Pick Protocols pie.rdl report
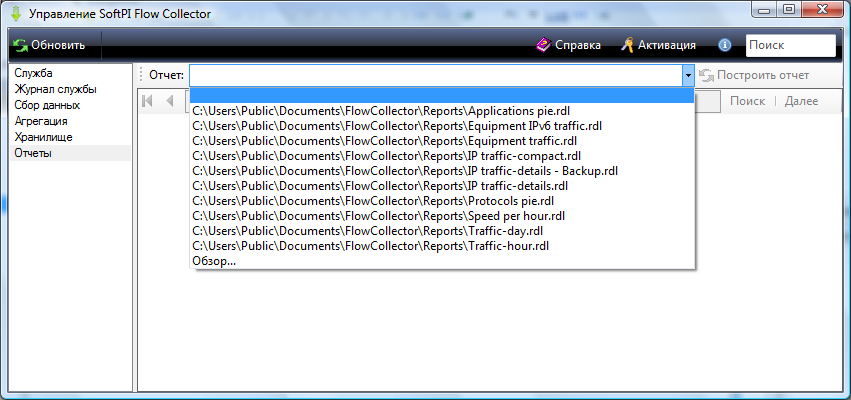851x400 pixels. pyautogui.click(x=442, y=201)
